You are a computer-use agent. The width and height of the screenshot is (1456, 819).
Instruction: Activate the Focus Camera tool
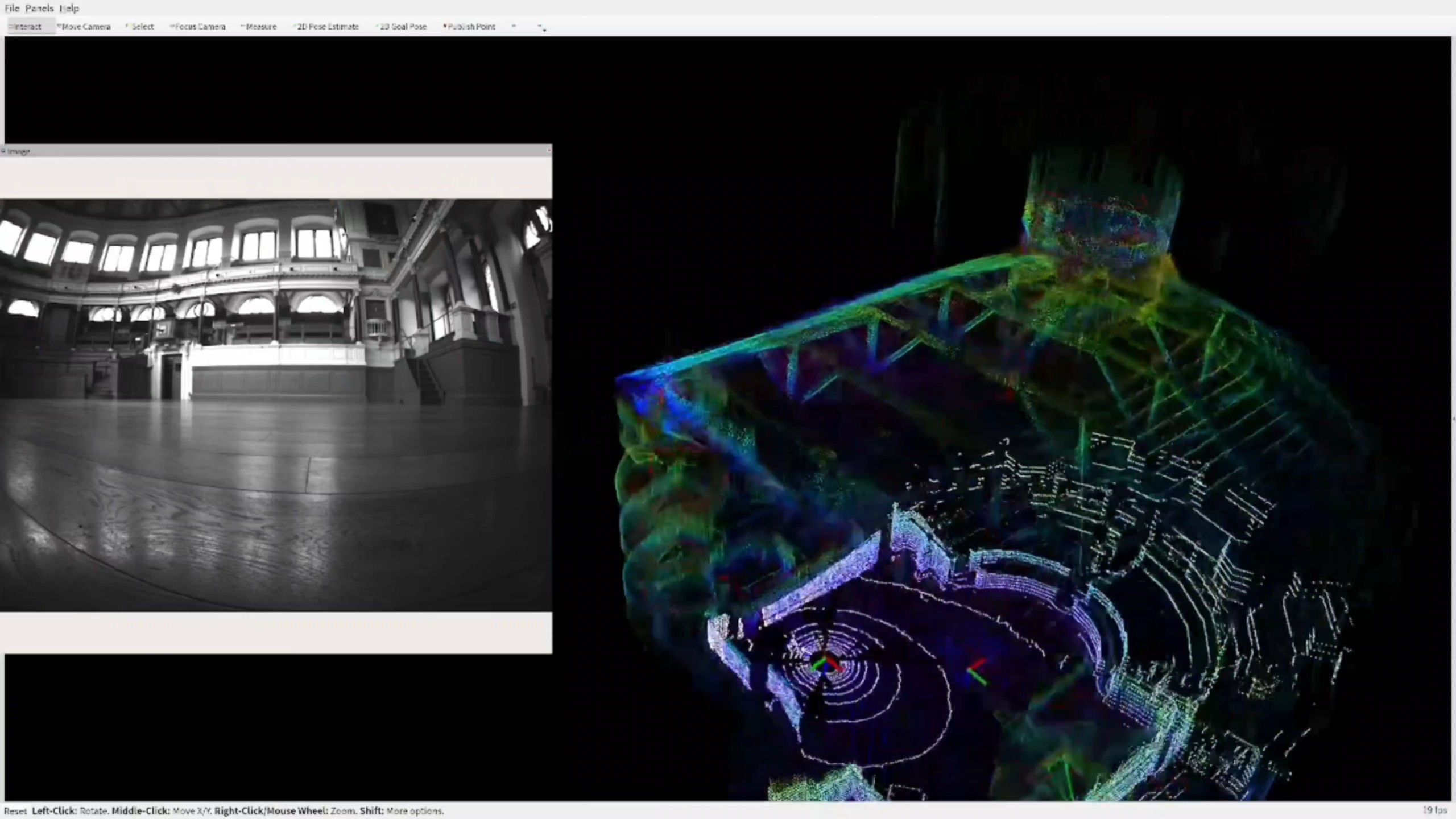coord(198,27)
